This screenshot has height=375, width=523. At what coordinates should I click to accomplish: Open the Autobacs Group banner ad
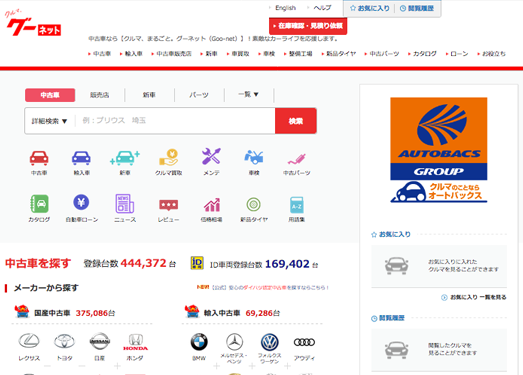[x=439, y=150]
